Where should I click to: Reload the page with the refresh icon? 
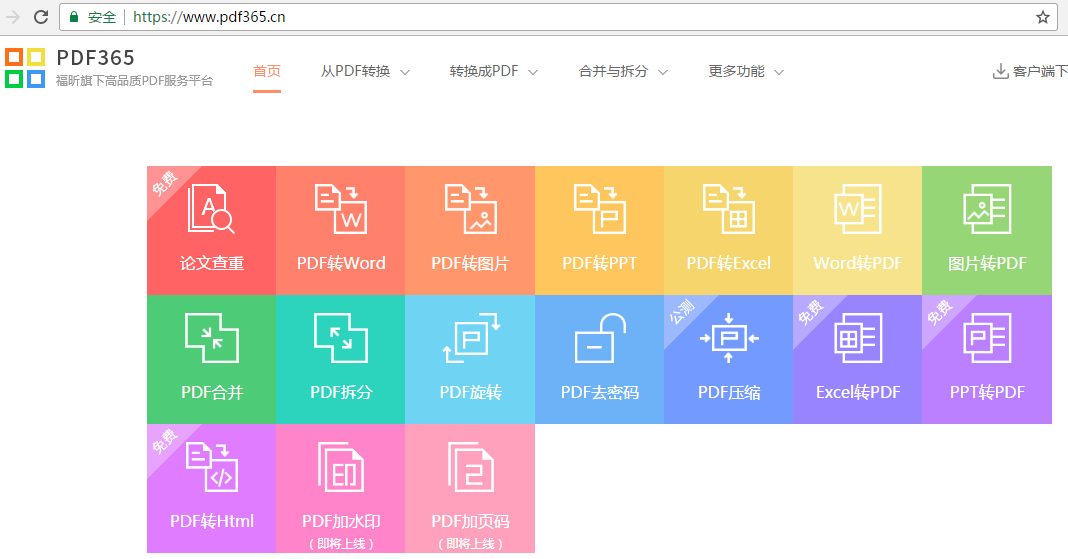click(41, 17)
